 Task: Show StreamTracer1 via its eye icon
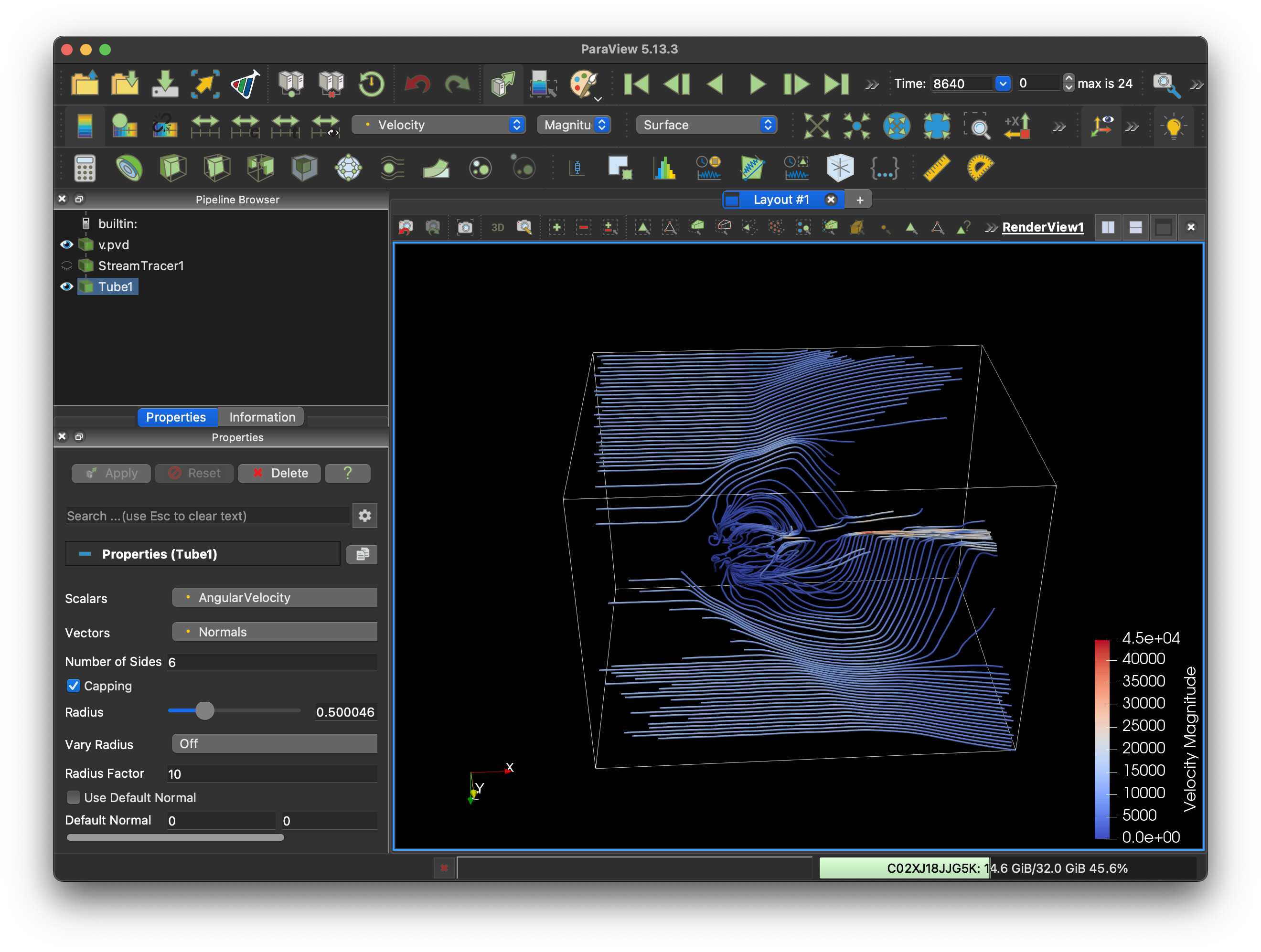[67, 265]
